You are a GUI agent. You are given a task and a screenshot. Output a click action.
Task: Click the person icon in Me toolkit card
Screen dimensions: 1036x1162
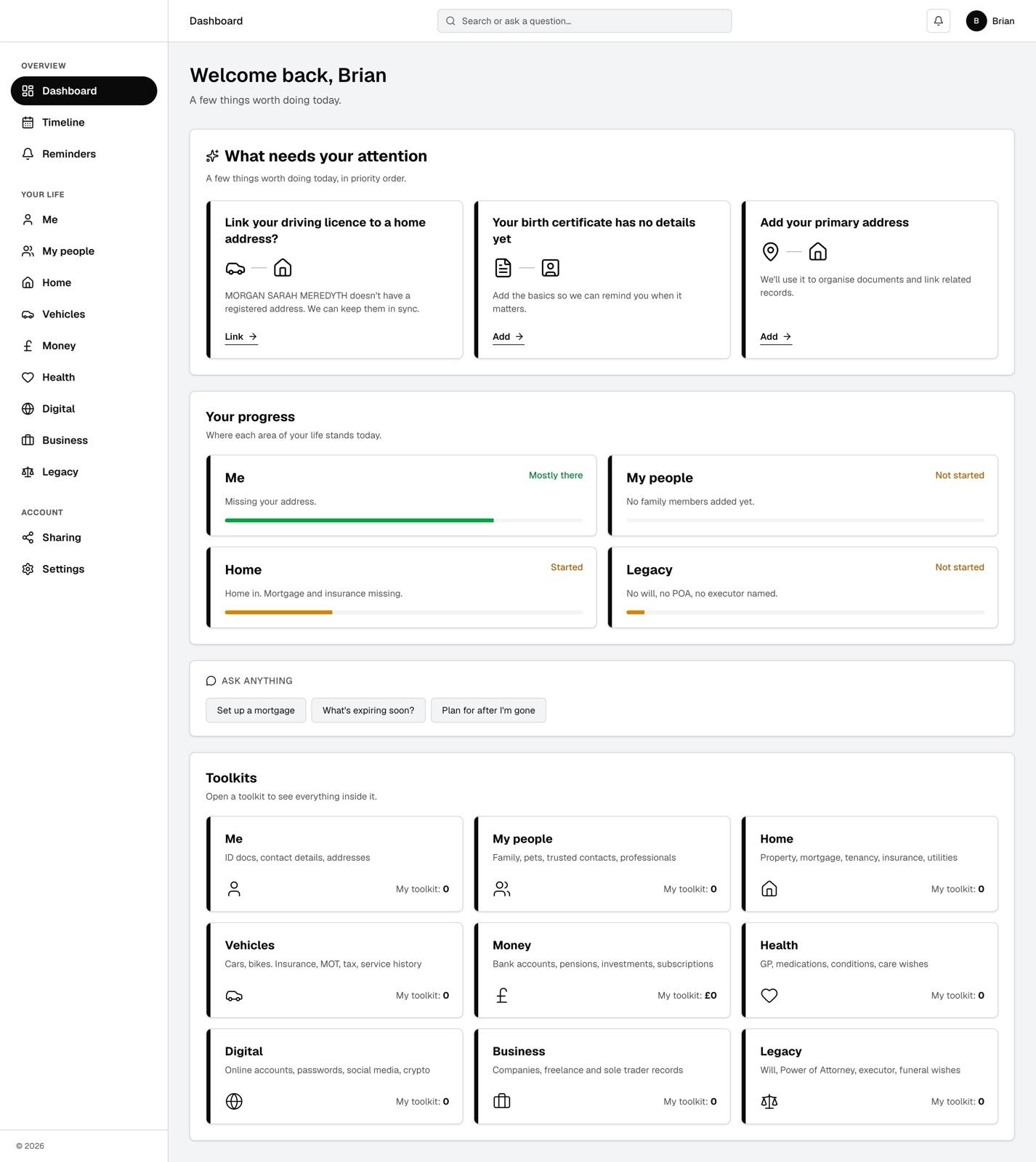(234, 889)
